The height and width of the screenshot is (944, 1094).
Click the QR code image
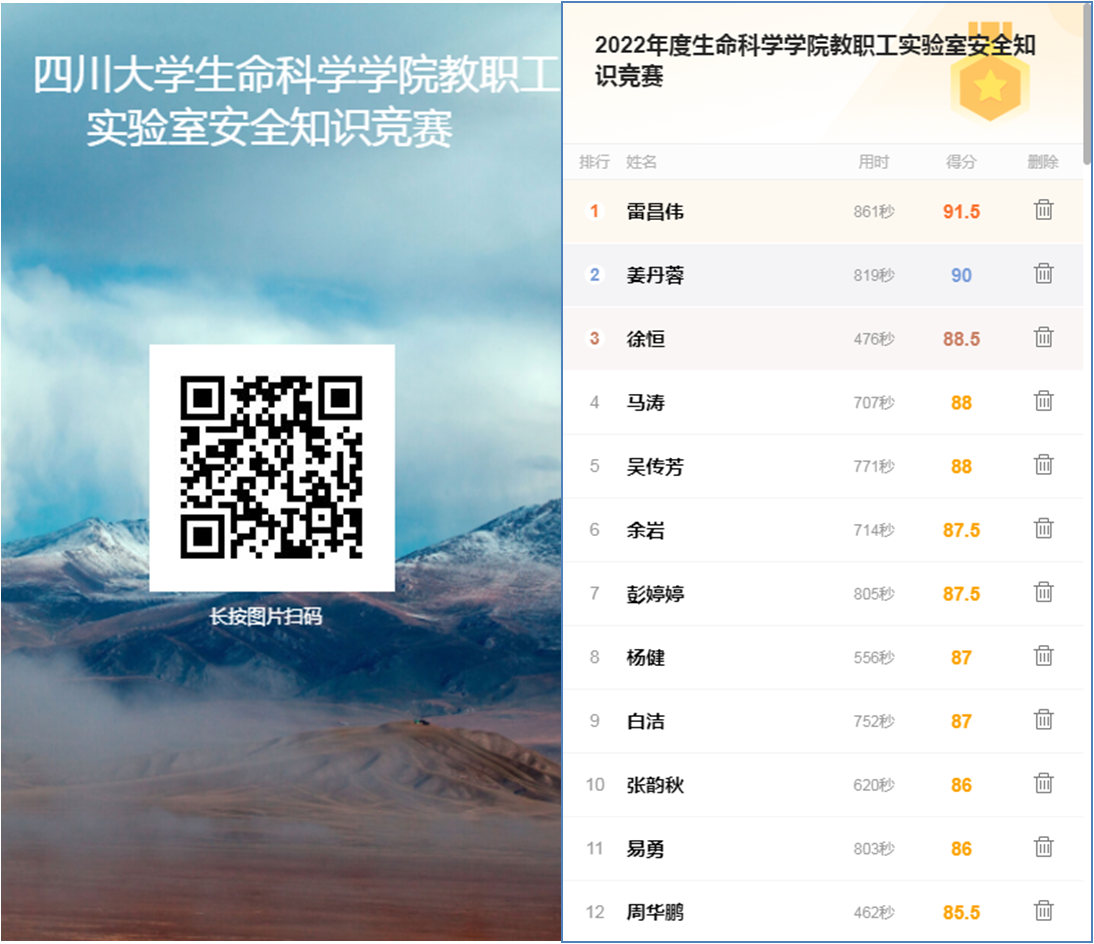coord(271,467)
